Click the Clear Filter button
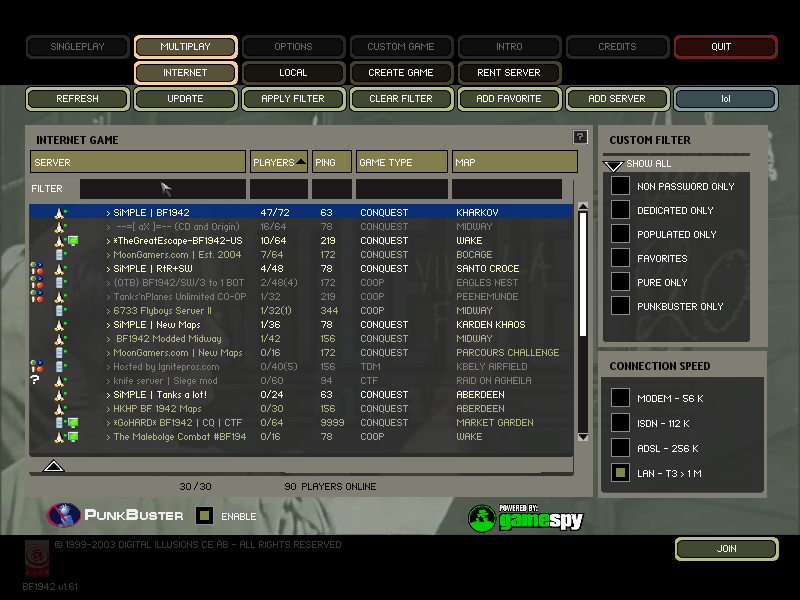800x600 pixels. (x=401, y=98)
